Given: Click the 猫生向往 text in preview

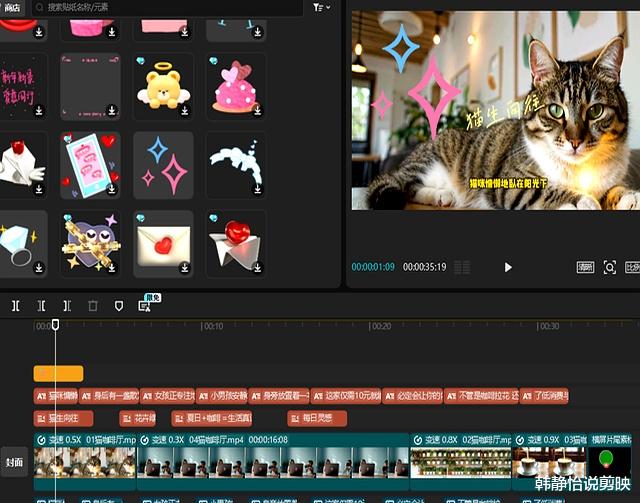Looking at the screenshot, I should pos(505,112).
